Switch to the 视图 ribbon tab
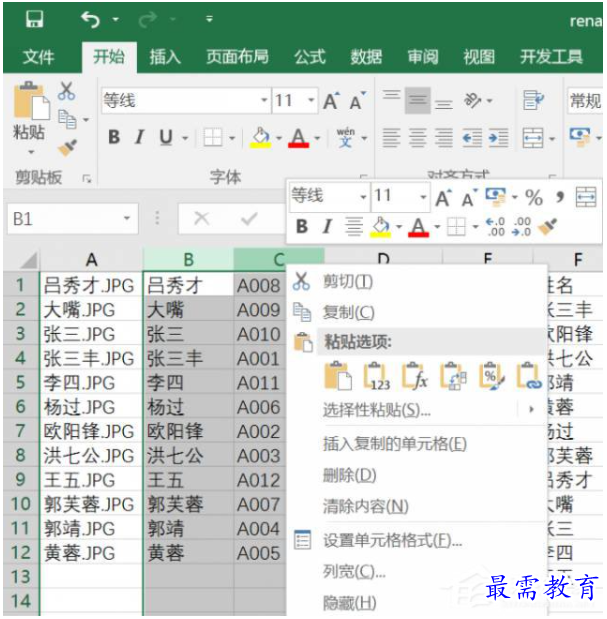Screen dimensions: 607x619 [479, 57]
